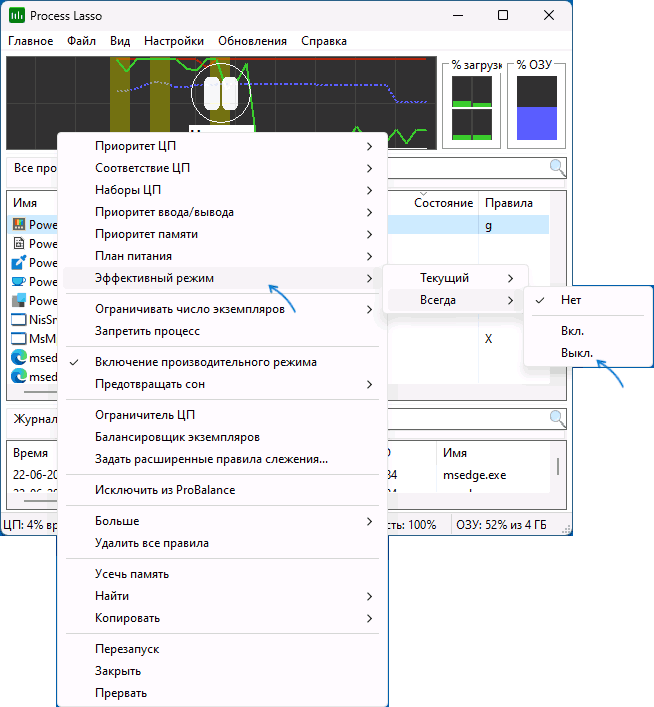Expand the Приоритет памяти submenu

[223, 234]
